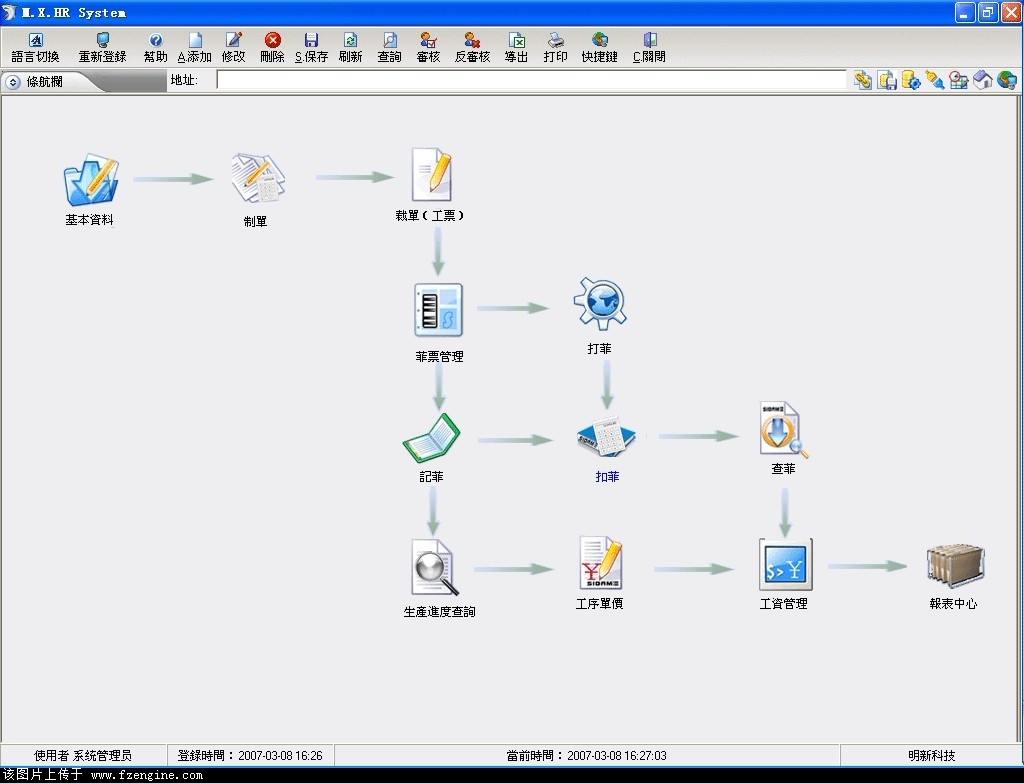The width and height of the screenshot is (1024, 783).
Task: Click the home house icon
Action: point(983,80)
